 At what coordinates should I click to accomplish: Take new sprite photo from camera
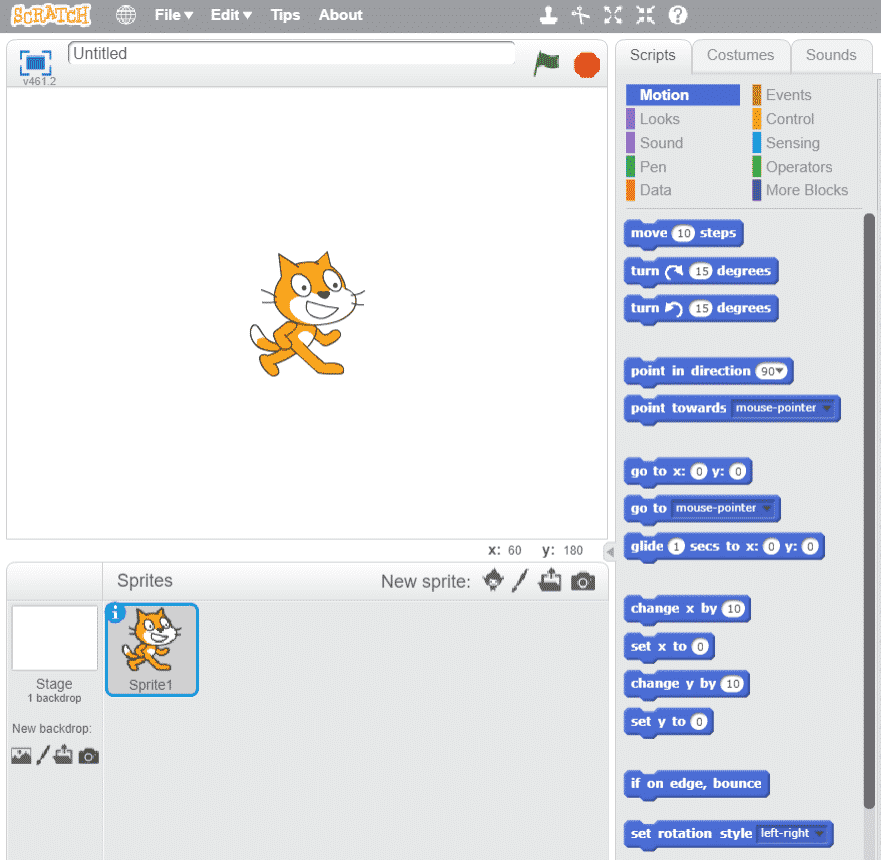click(x=583, y=581)
